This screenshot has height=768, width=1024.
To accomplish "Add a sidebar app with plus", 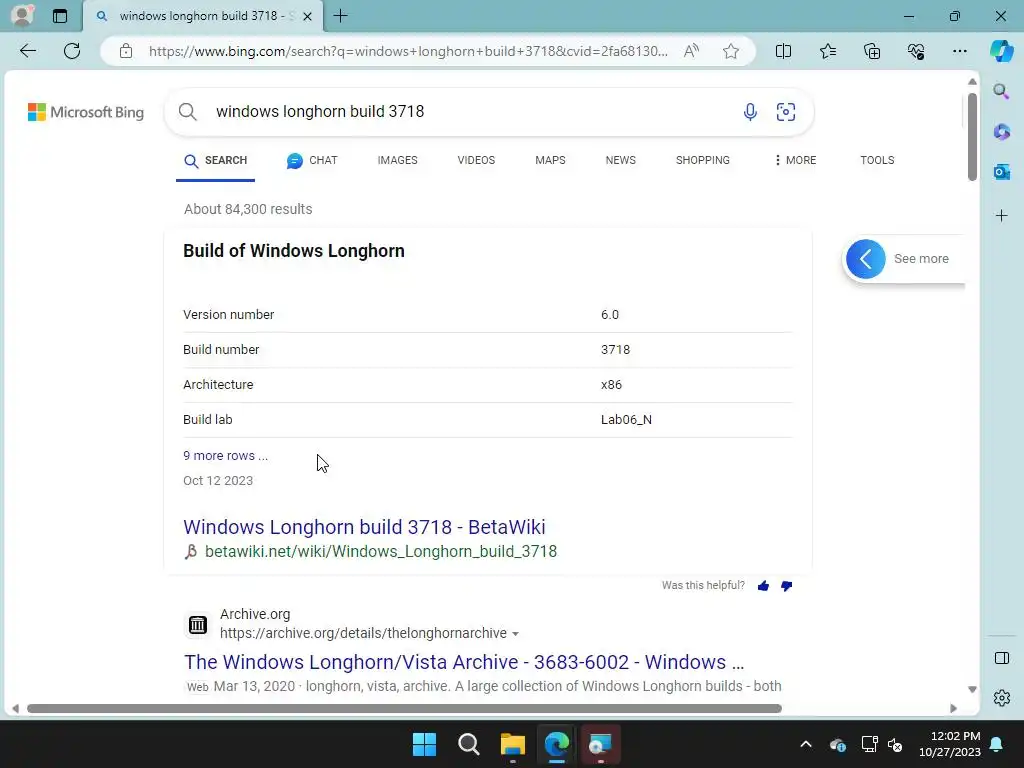I will [1001, 216].
